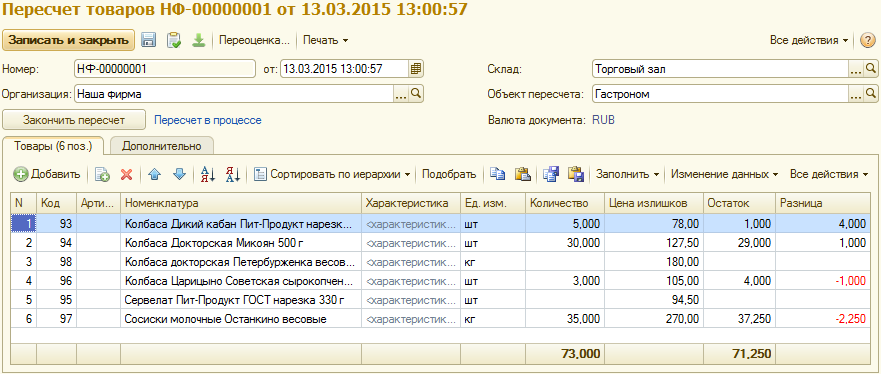Expand the Печать dropdown menu
This screenshot has width=881, height=374.
(x=326, y=40)
